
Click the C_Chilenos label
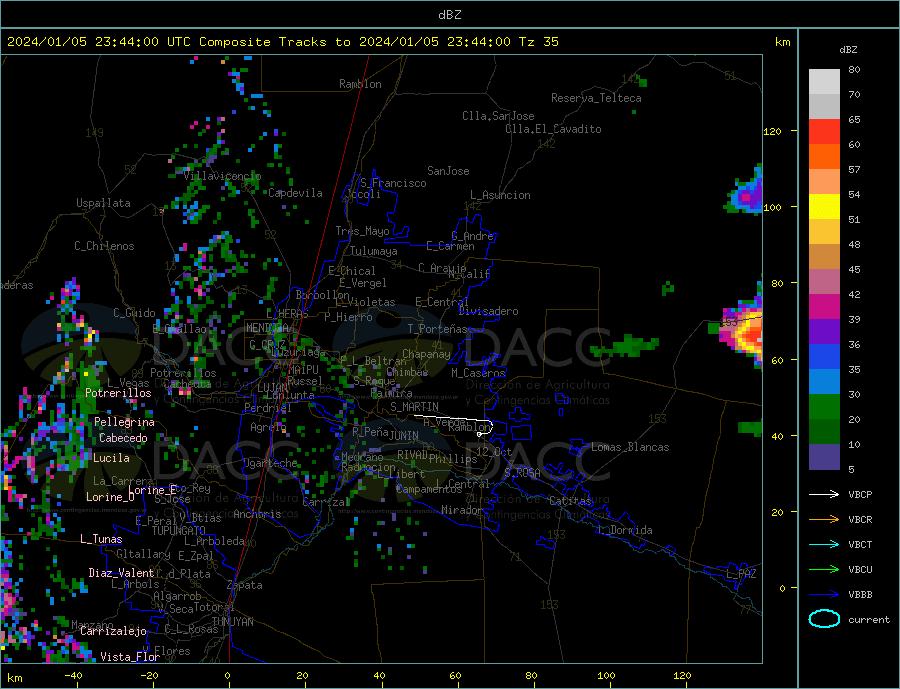[104, 246]
